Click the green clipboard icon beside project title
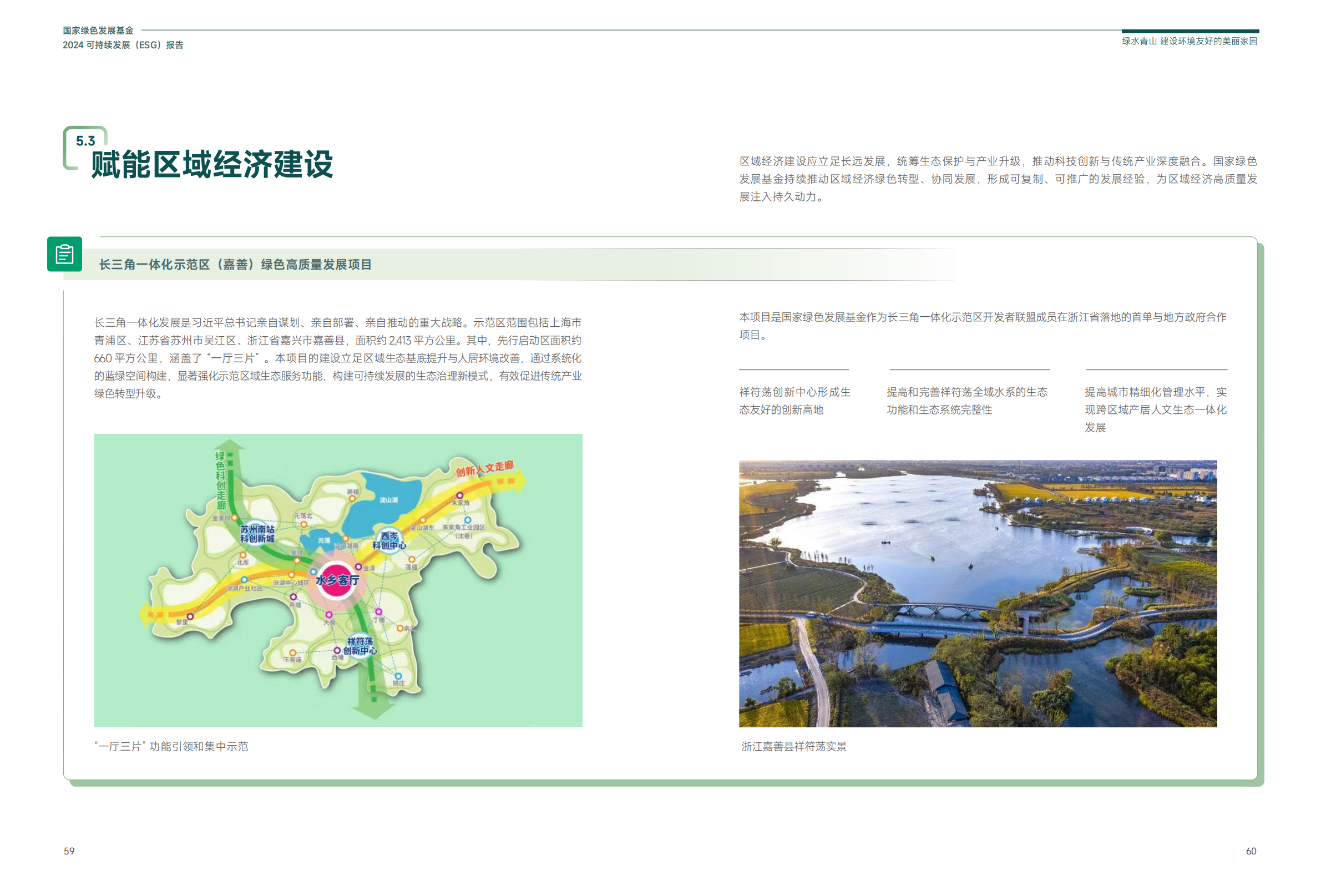1321x896 pixels. coord(64,254)
